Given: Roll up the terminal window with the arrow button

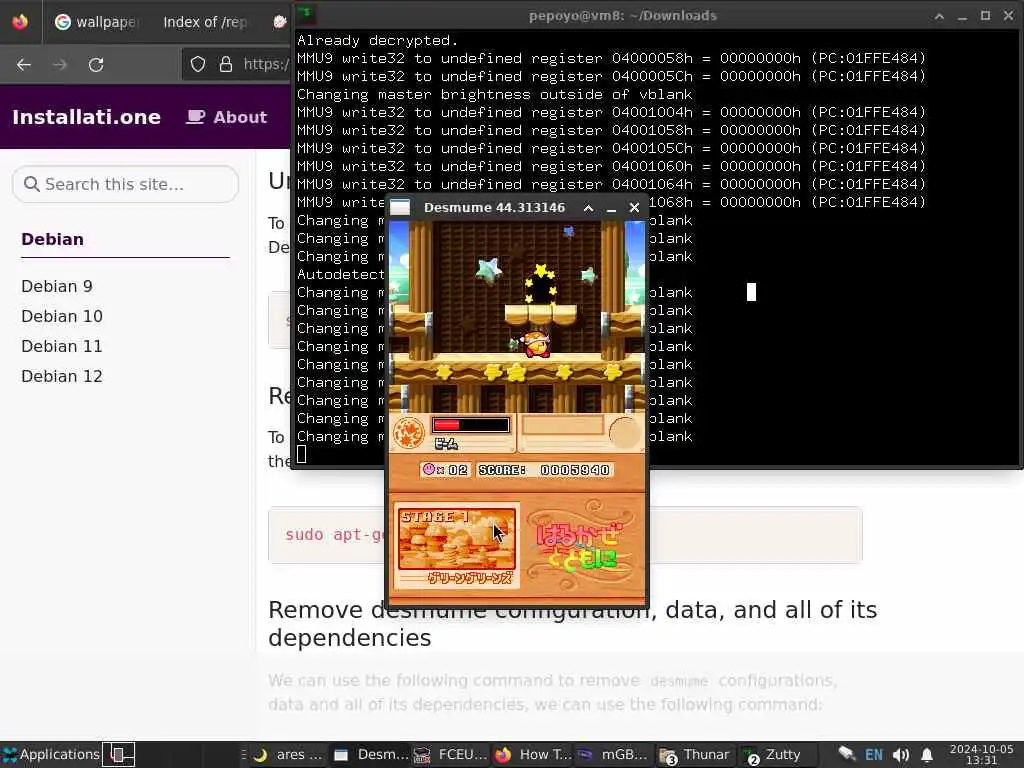Looking at the screenshot, I should point(939,16).
